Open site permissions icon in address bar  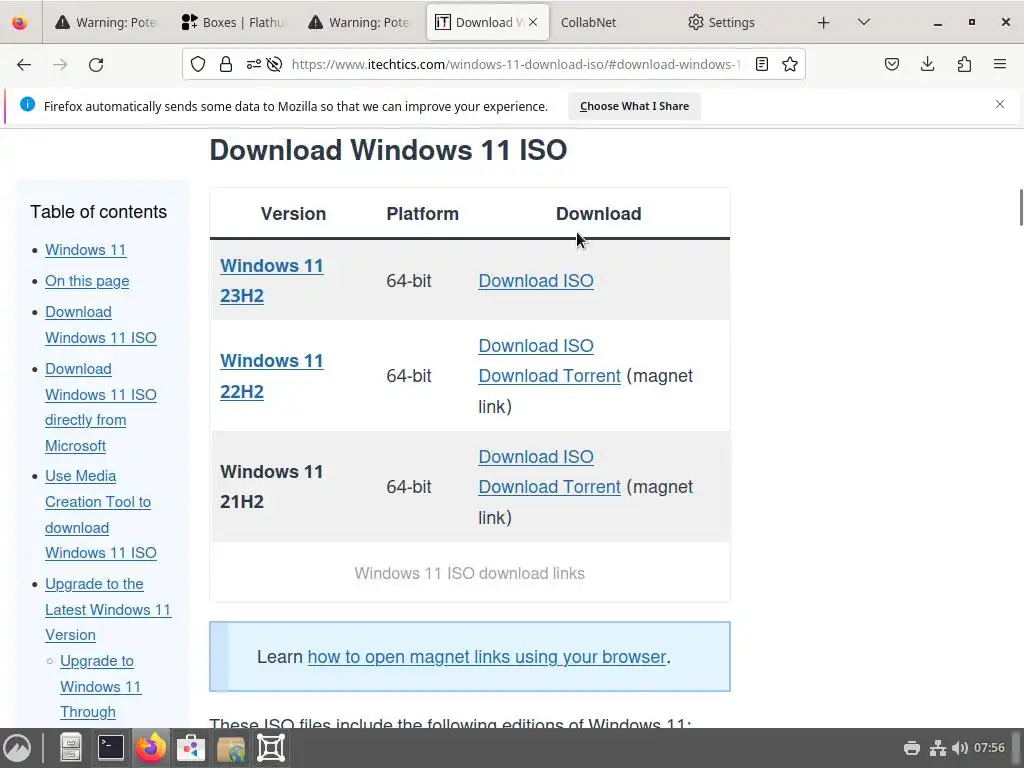tap(253, 64)
